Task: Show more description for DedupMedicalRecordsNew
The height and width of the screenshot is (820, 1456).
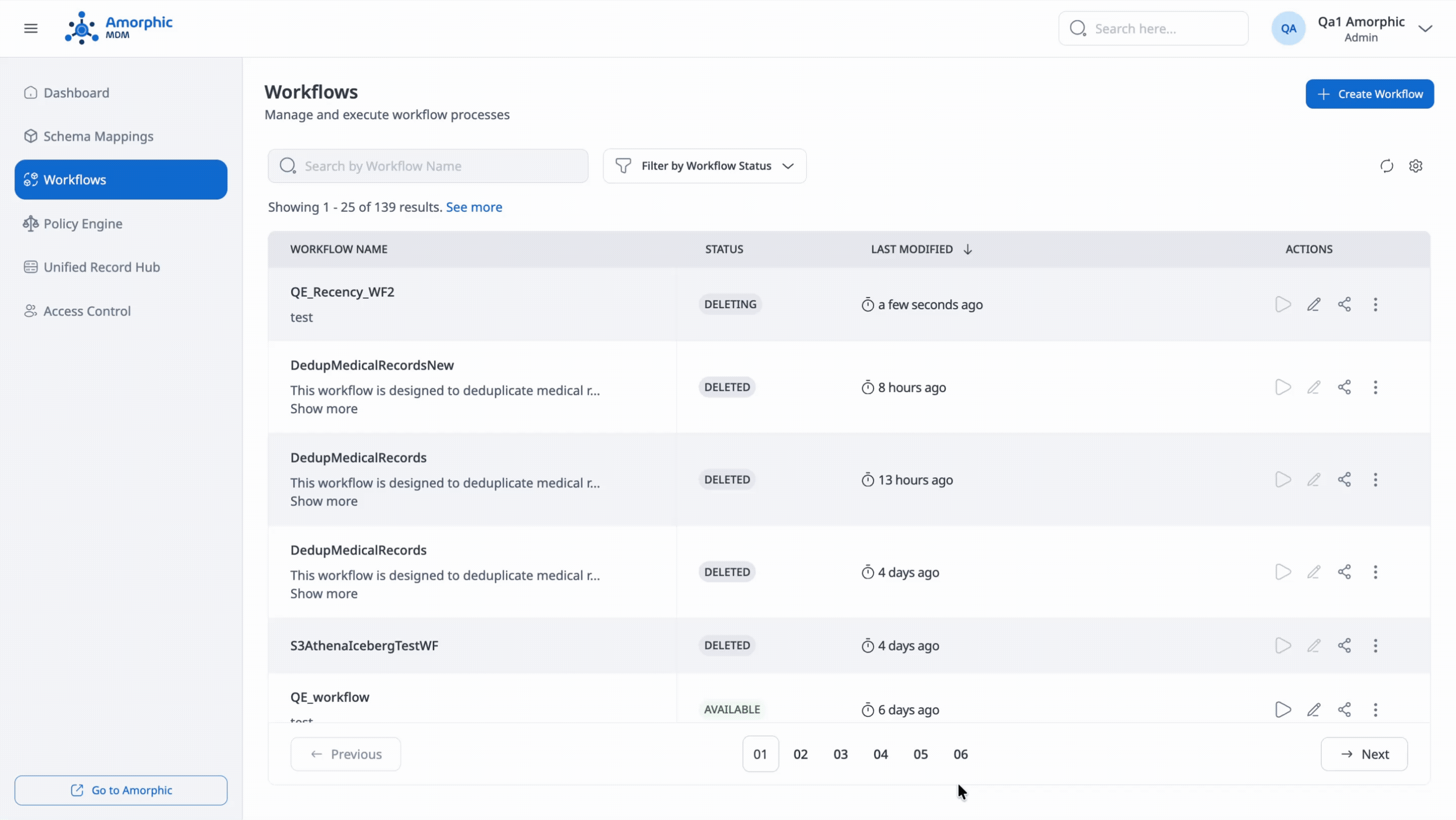Action: point(324,408)
